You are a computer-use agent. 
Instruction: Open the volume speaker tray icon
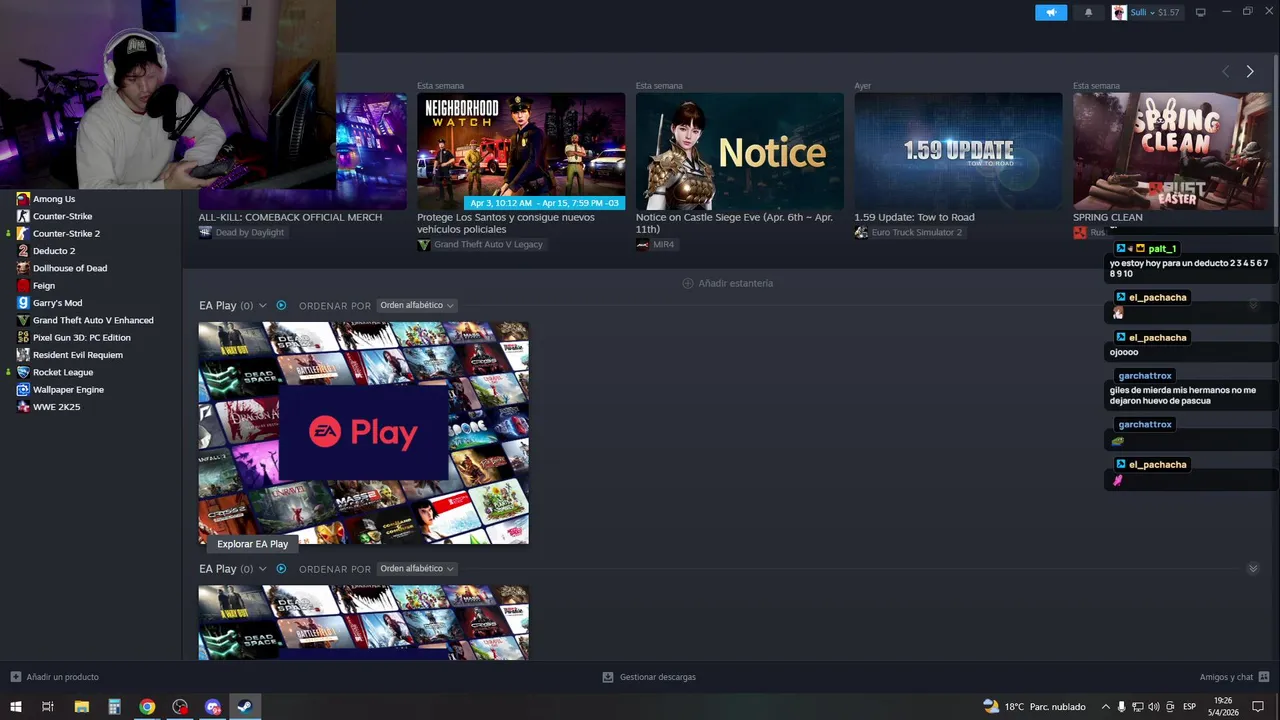(x=1154, y=706)
